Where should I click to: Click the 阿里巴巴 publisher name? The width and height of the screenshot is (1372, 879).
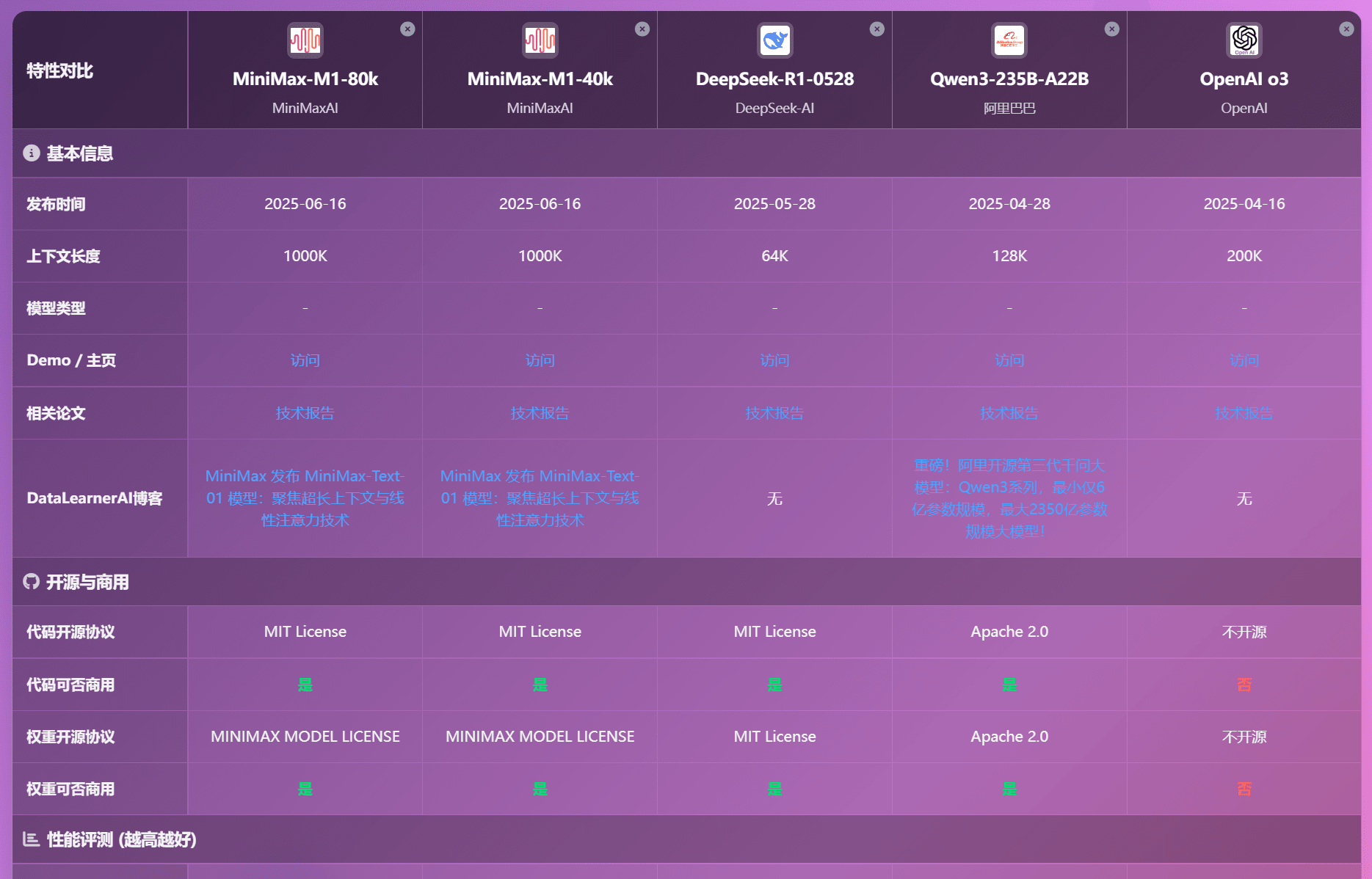(1009, 108)
